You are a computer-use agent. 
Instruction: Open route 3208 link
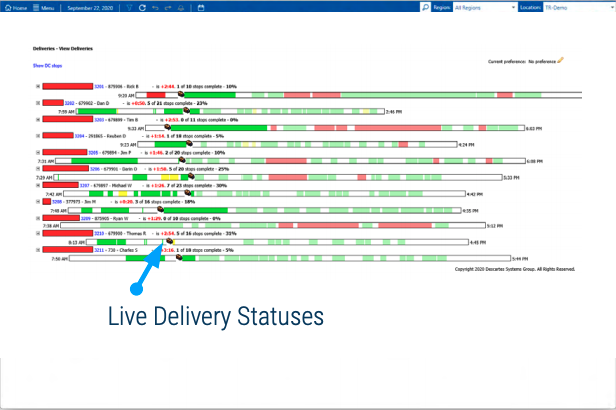57,202
